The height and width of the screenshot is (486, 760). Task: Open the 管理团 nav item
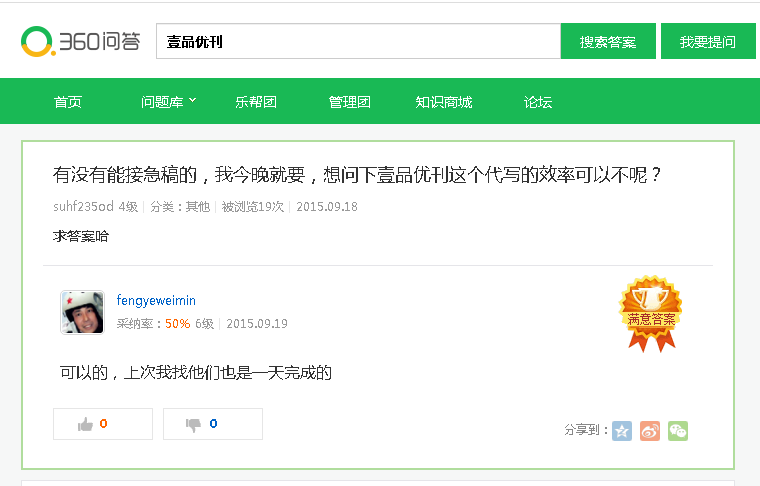pyautogui.click(x=349, y=102)
